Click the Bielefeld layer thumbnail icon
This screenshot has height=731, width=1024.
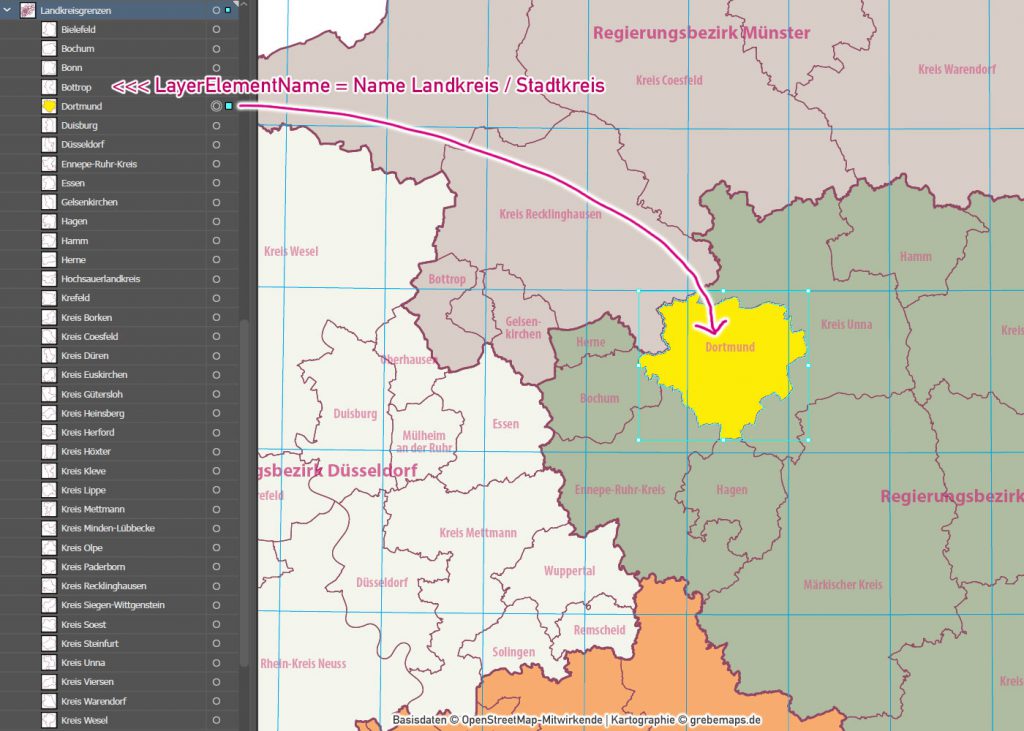tap(47, 29)
